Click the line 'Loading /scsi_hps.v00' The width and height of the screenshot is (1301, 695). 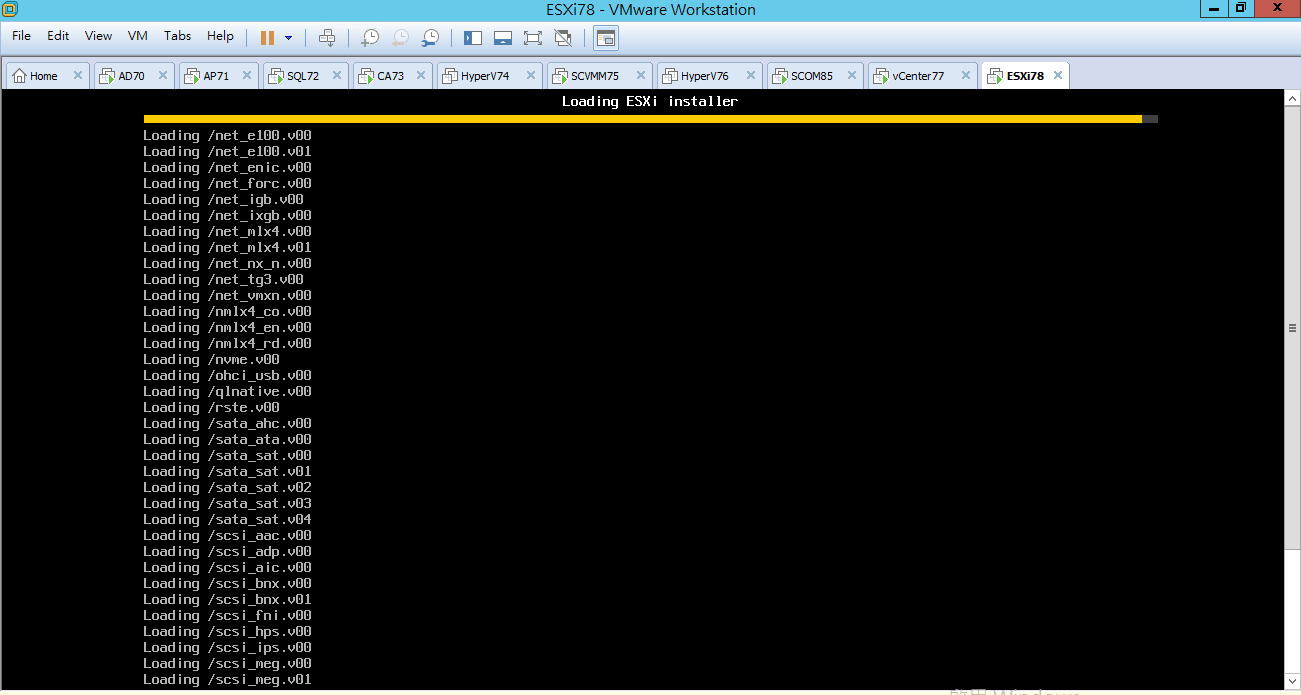[x=227, y=631]
